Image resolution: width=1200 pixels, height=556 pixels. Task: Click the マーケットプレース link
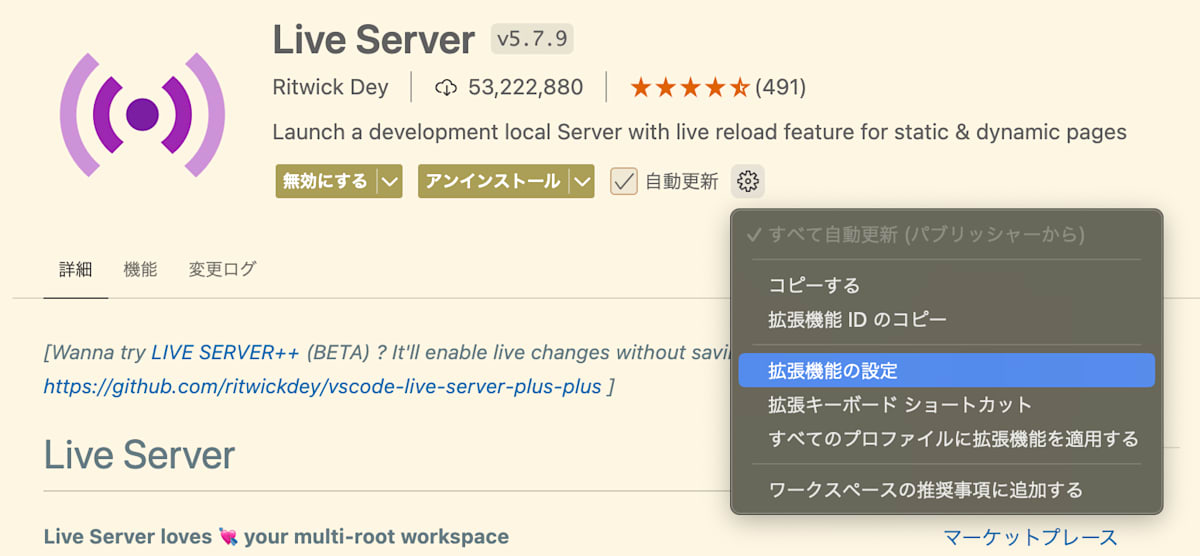(x=1030, y=538)
